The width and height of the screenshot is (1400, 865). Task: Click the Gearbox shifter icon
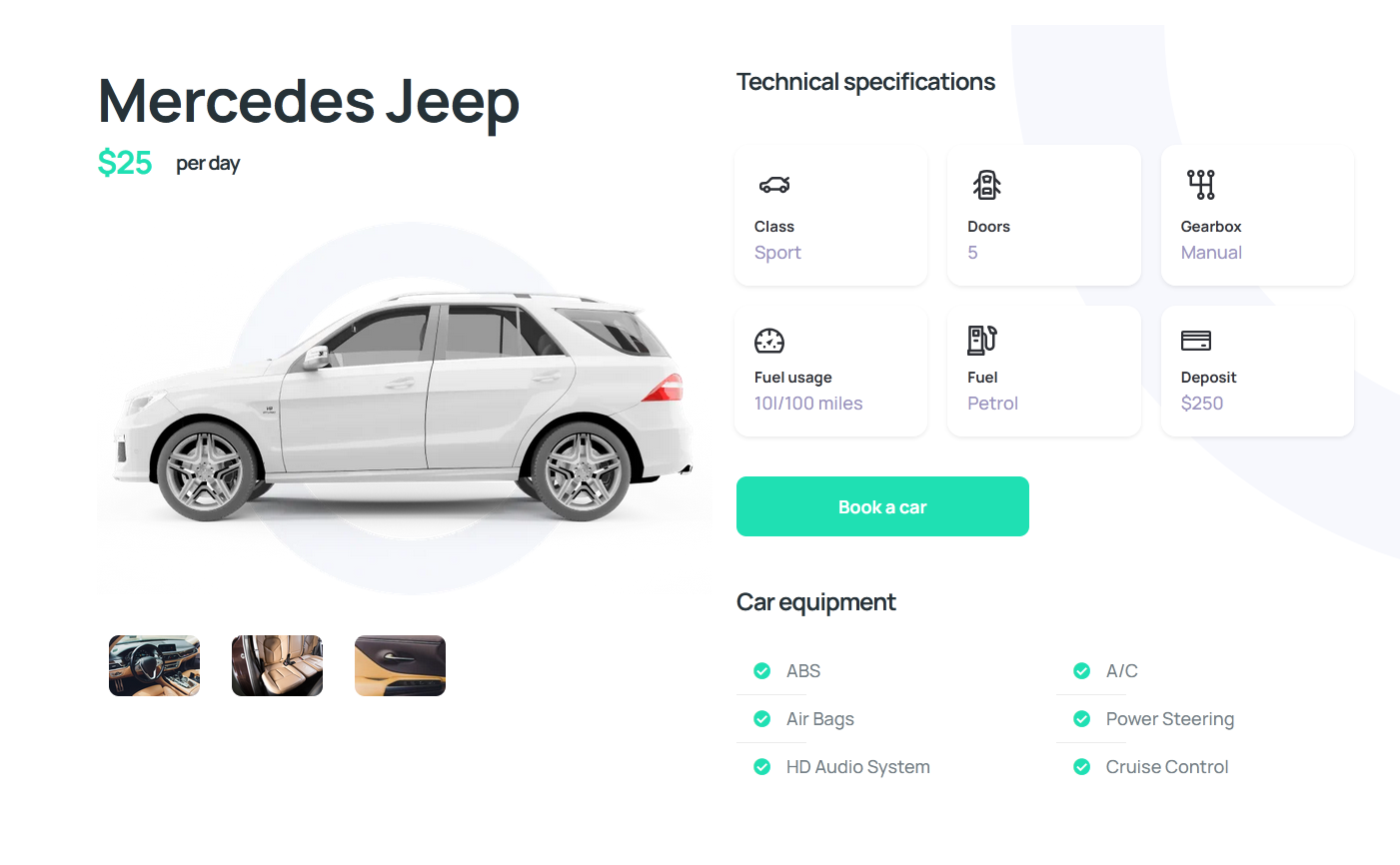pyautogui.click(x=1200, y=185)
